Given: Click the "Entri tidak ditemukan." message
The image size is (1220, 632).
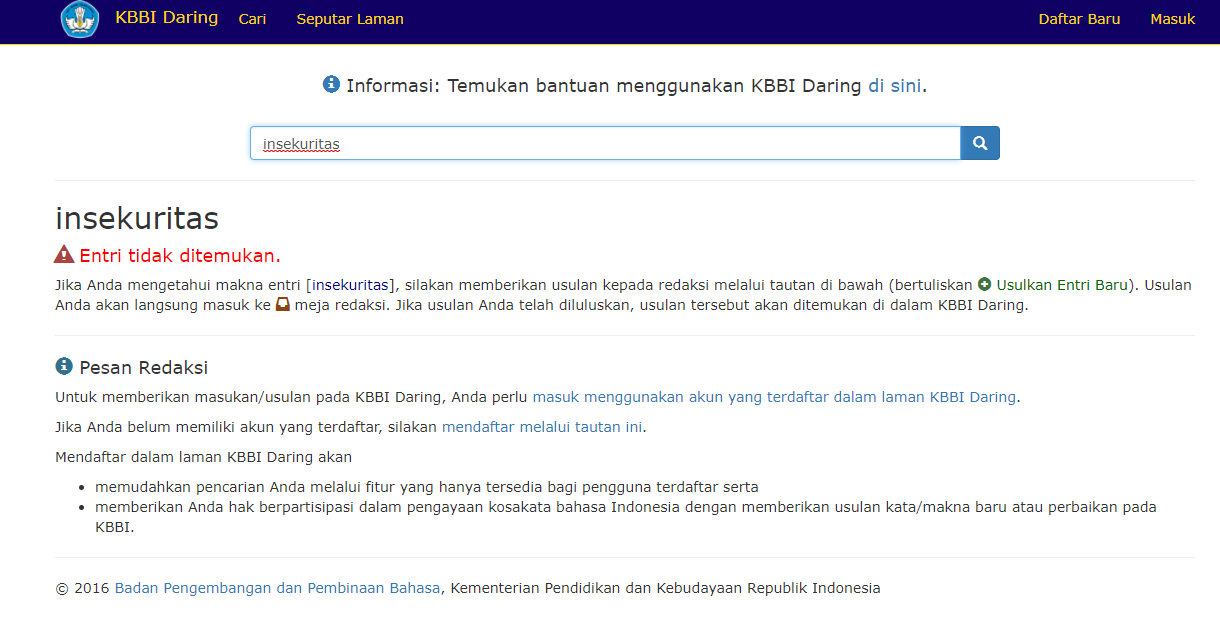Looking at the screenshot, I should coord(180,255).
